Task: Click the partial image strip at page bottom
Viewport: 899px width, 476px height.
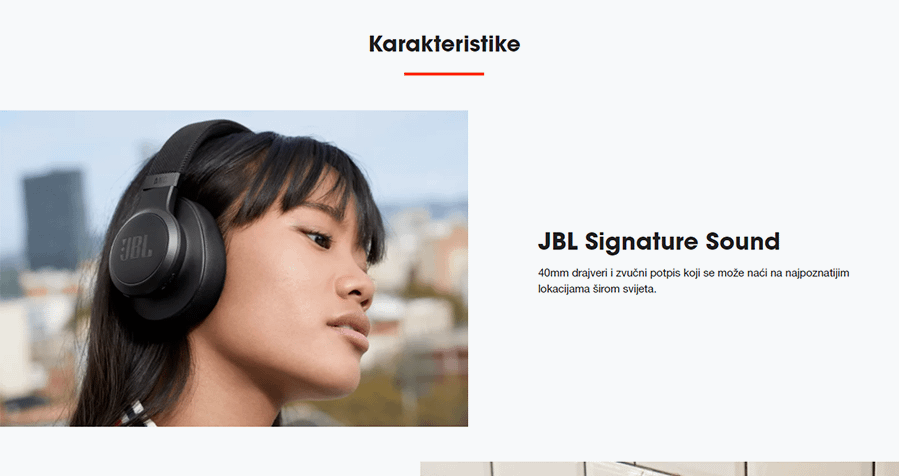Action: [x=659, y=469]
